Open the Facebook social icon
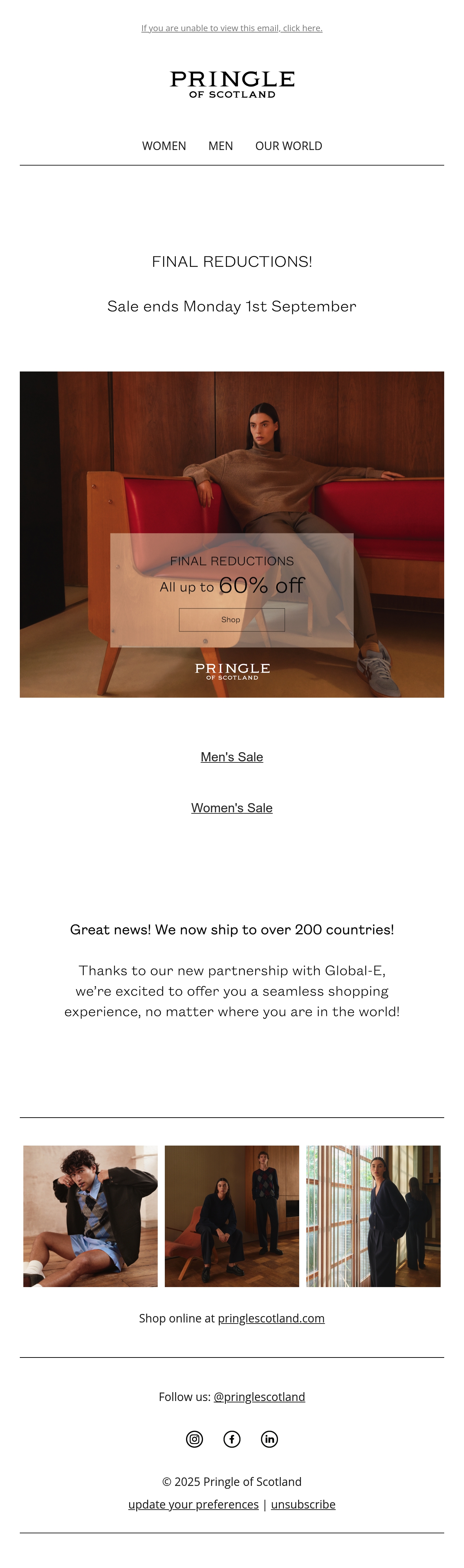 pos(232,1439)
